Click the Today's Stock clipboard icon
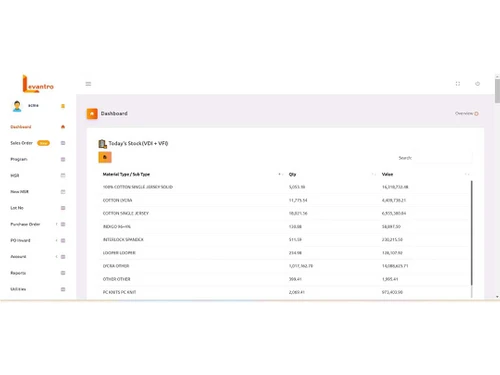Screen dimensions: 500x375 (x=102, y=144)
